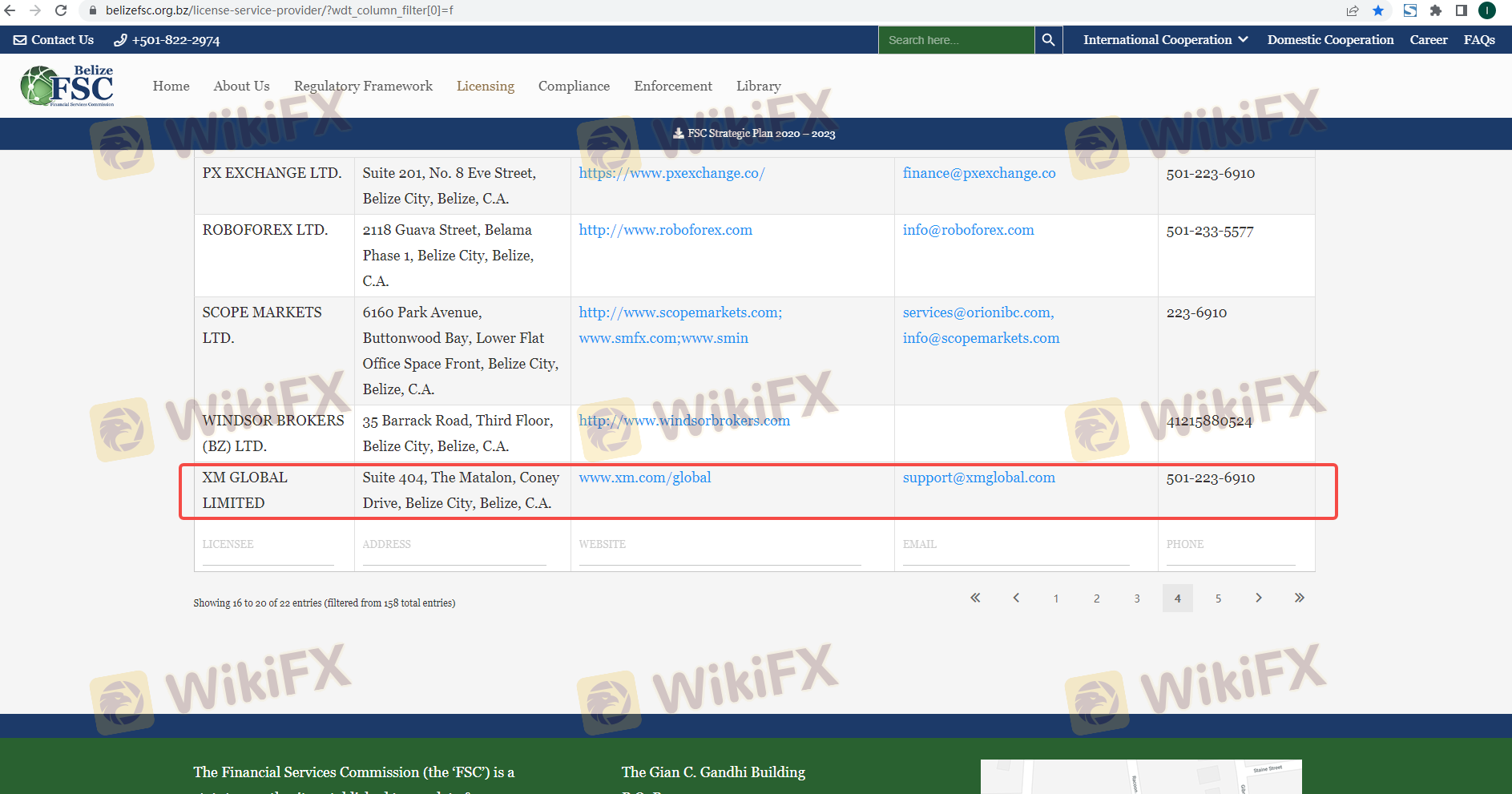The height and width of the screenshot is (794, 1512).
Task: Open the www.xm.com/global website link
Action: pyautogui.click(x=644, y=478)
